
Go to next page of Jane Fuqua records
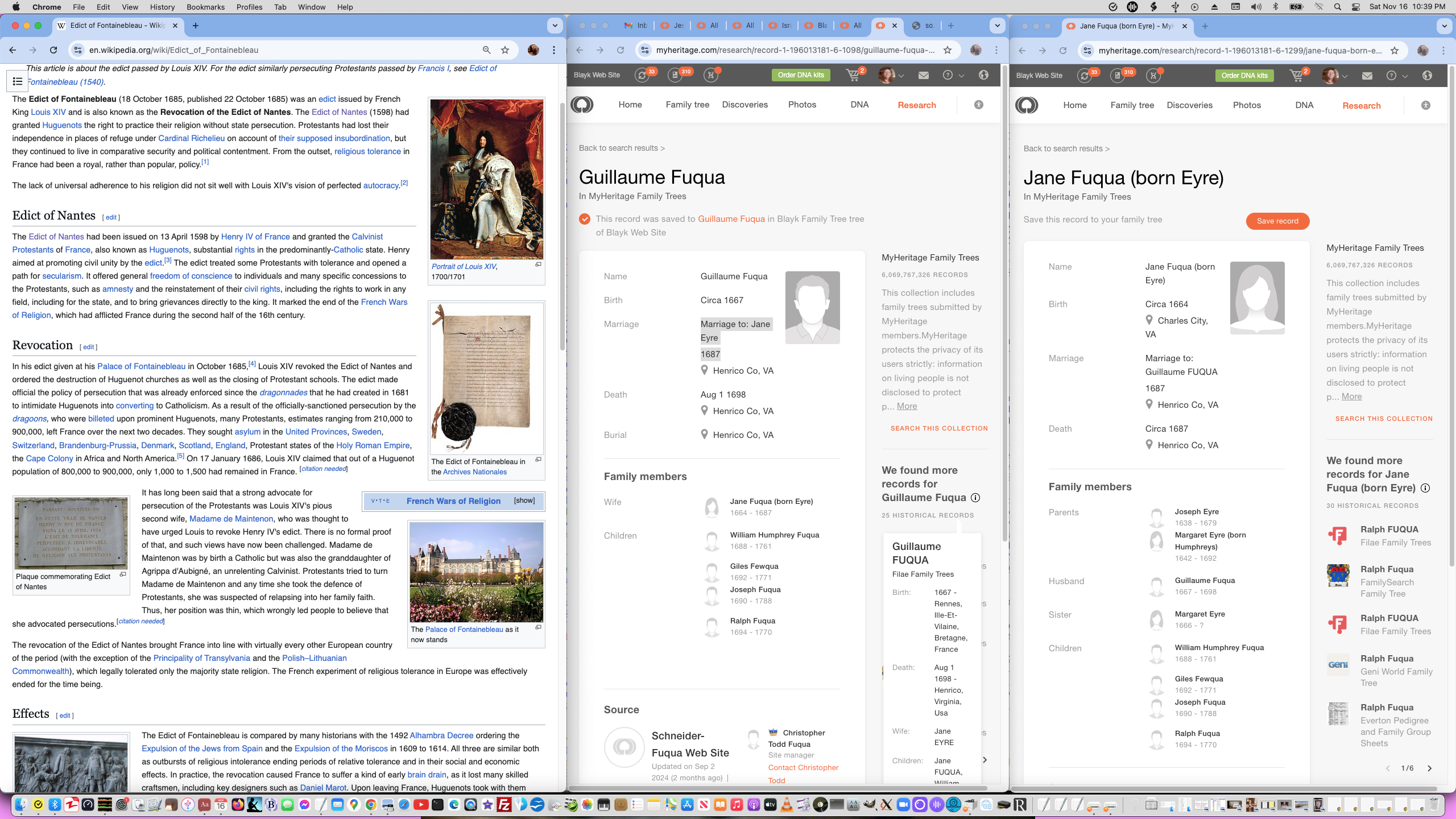pos(1429,768)
